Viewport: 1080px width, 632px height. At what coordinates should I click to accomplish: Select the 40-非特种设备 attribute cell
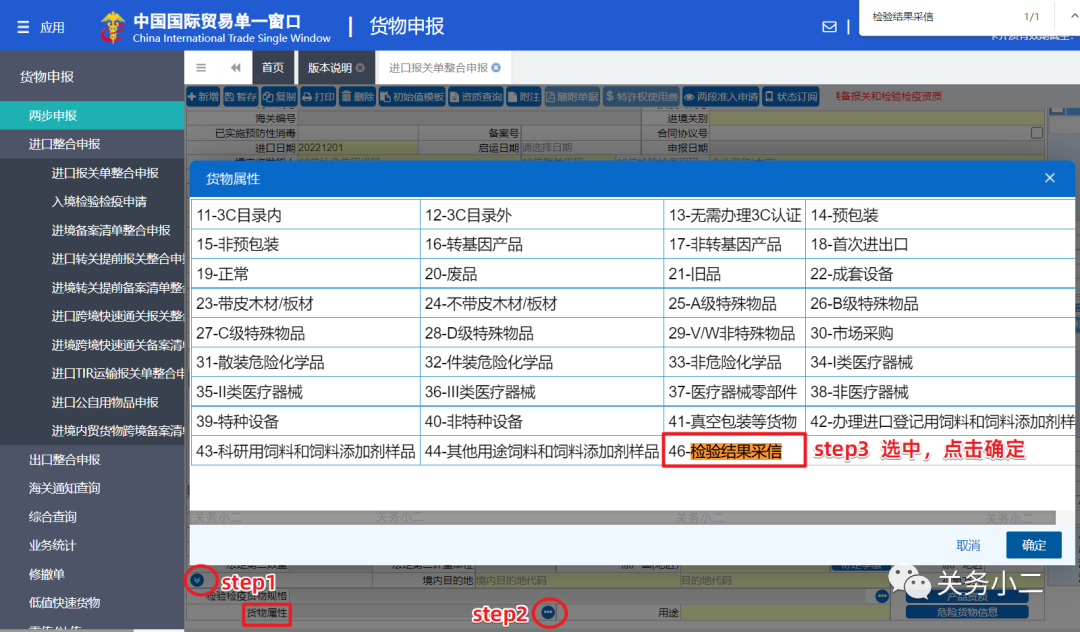[541, 421]
